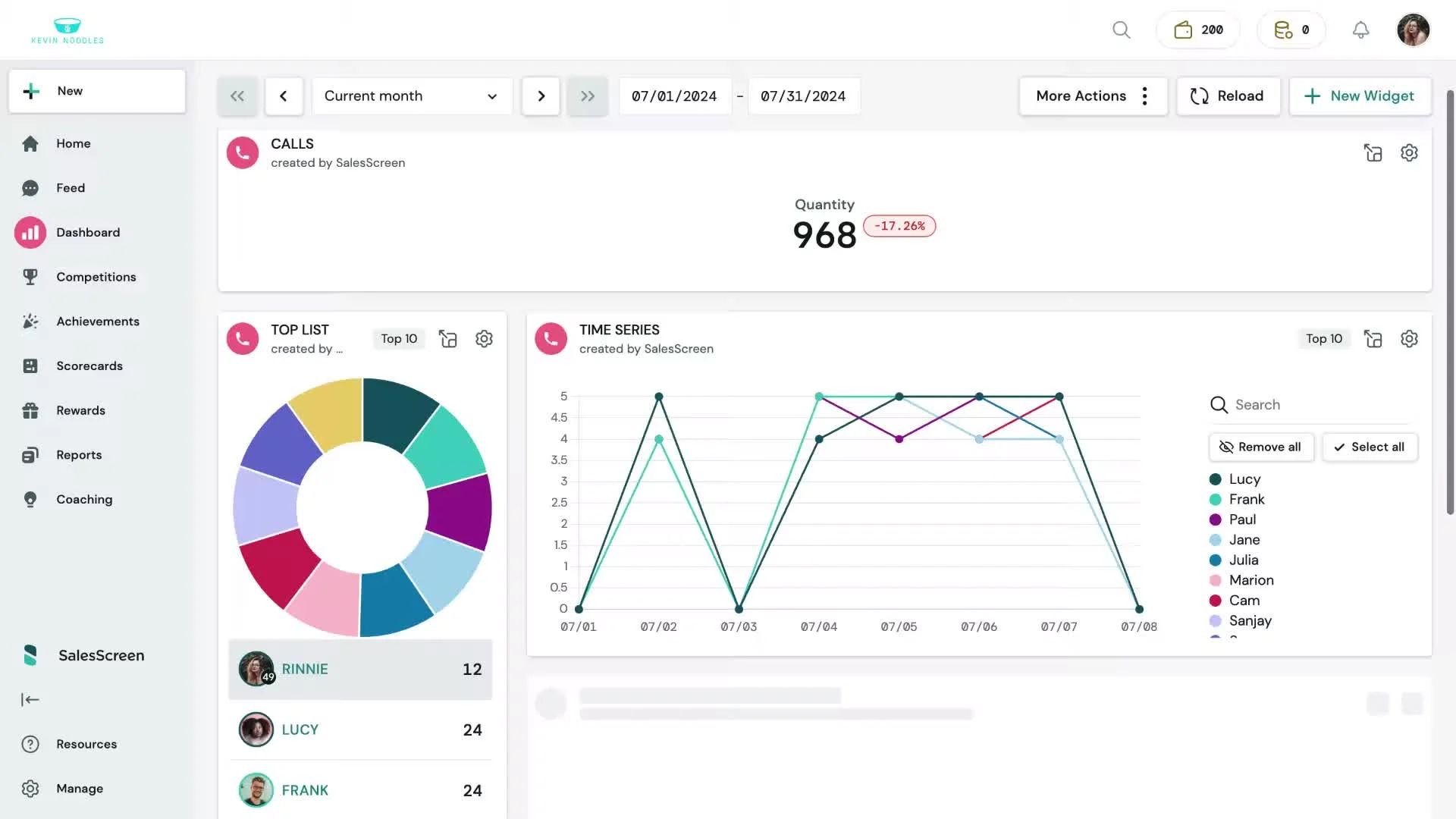Toggle the Lucy series in the legend
The width and height of the screenshot is (1456, 819).
1244,479
